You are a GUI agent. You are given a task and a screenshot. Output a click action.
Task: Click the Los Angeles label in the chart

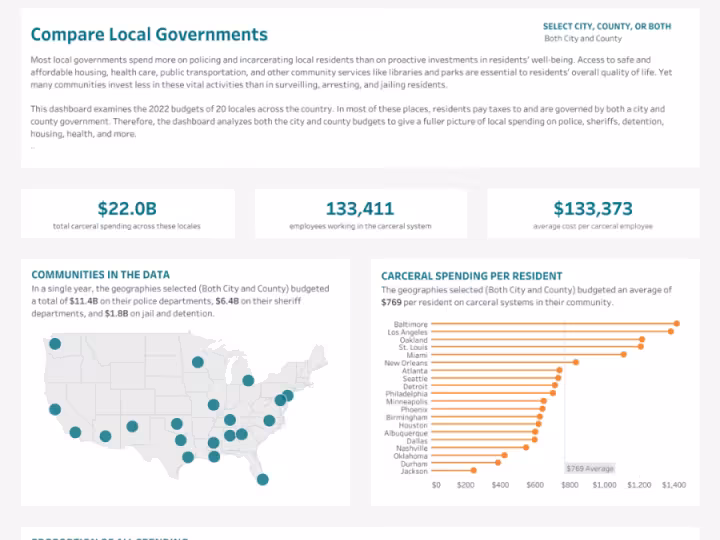click(x=406, y=332)
